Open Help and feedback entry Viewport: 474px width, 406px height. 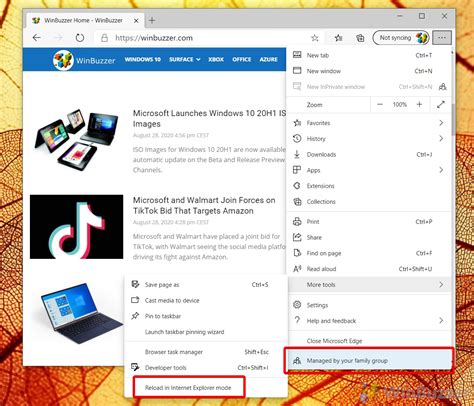369,321
